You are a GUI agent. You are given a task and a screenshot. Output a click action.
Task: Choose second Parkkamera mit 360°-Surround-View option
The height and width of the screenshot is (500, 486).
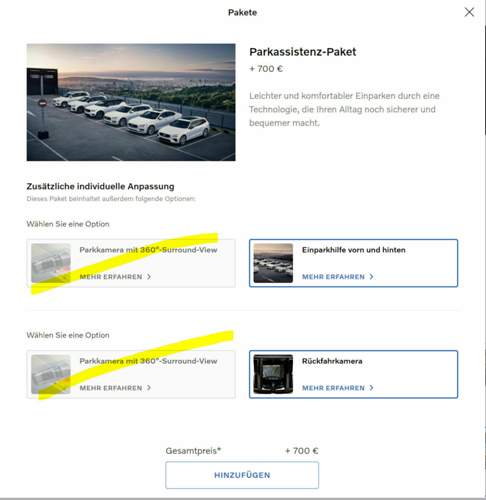tap(131, 374)
